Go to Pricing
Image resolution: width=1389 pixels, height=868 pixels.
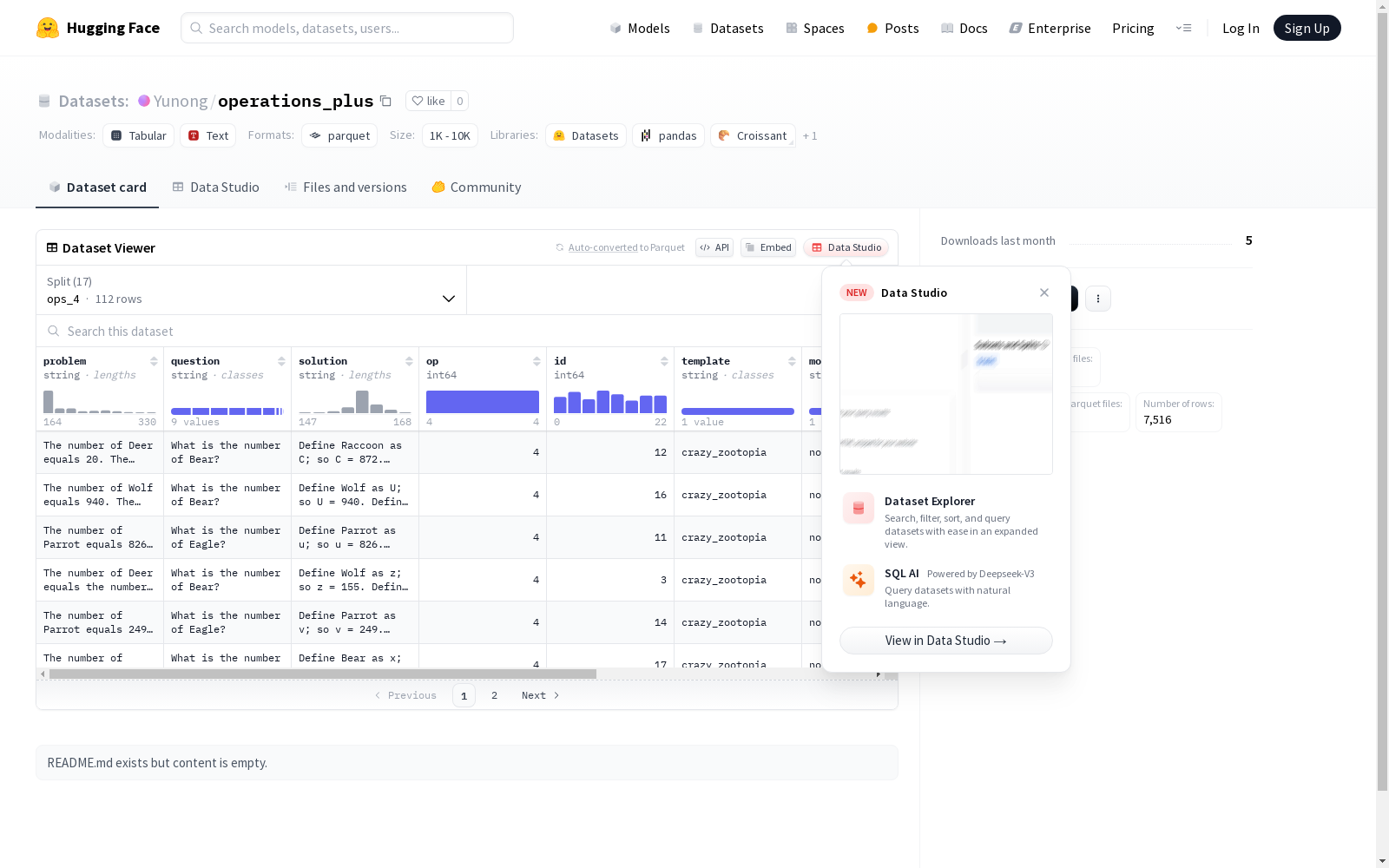(1133, 28)
